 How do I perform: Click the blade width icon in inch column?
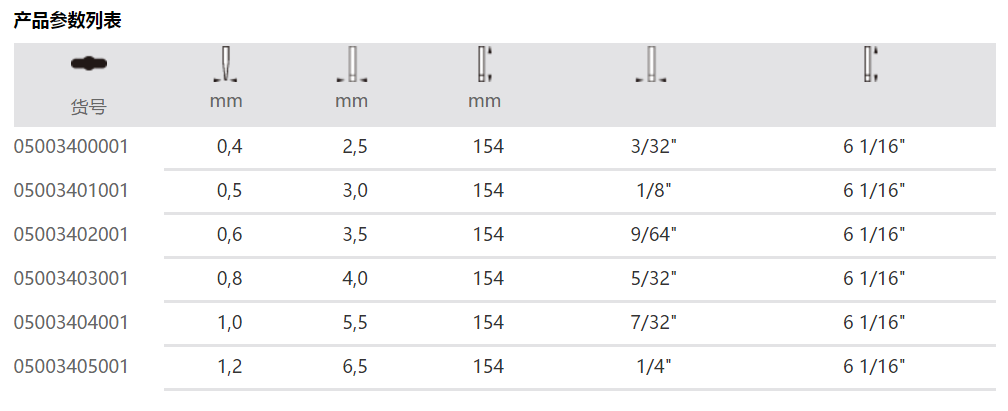point(651,64)
